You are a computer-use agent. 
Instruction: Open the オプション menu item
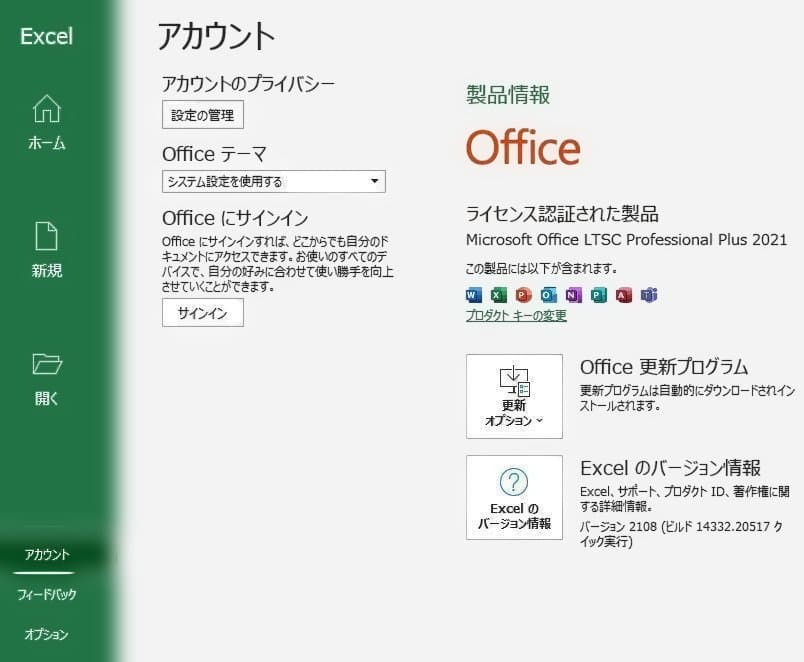(x=45, y=634)
